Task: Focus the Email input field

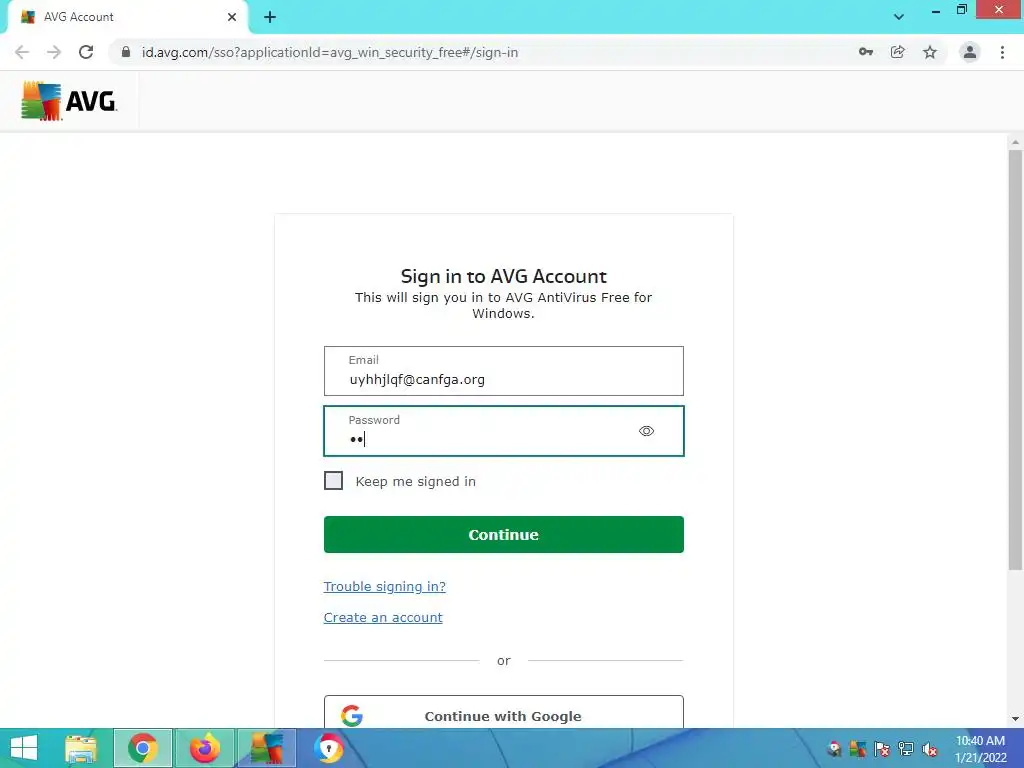Action: coord(504,371)
